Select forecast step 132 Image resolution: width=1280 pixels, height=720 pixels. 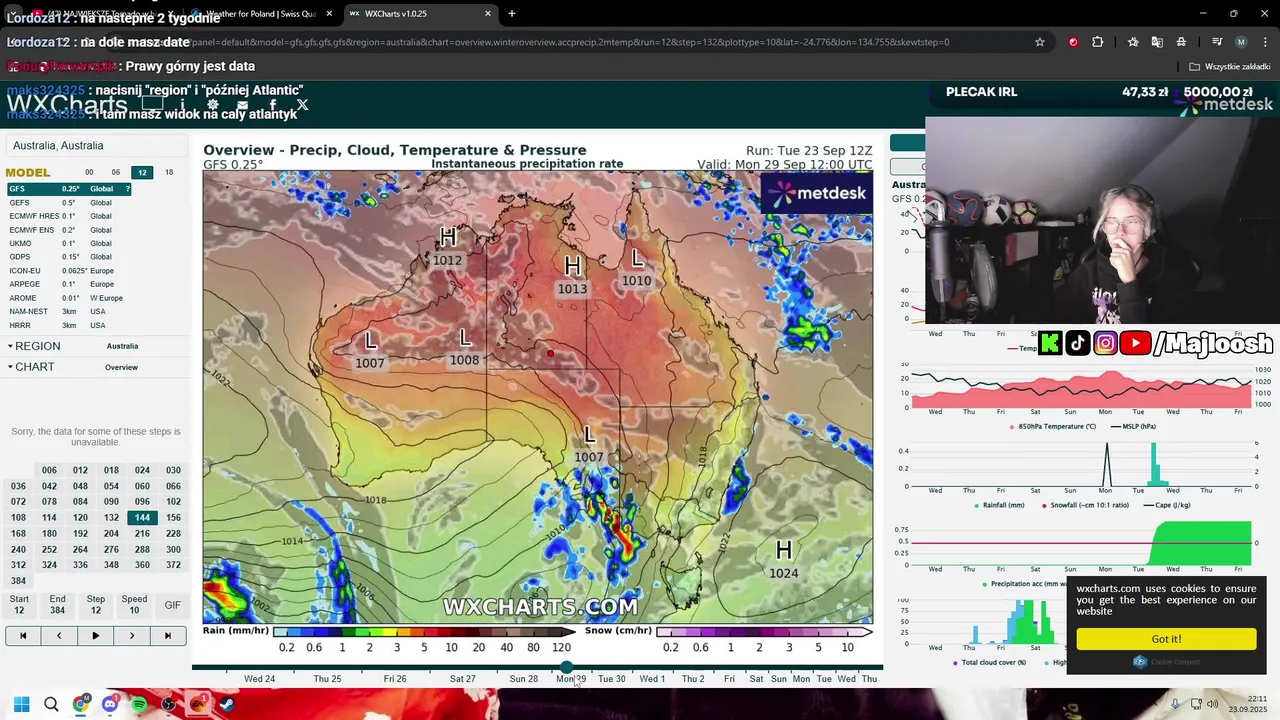[x=111, y=518]
